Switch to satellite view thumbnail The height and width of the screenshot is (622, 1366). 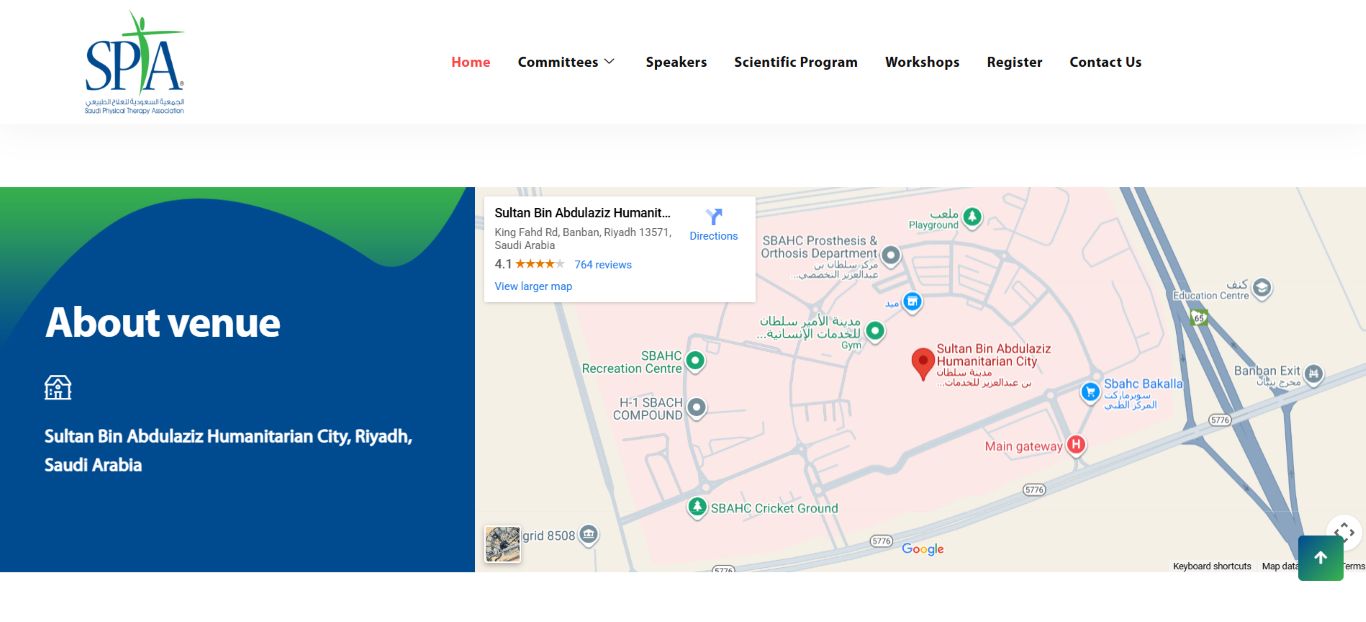(503, 544)
